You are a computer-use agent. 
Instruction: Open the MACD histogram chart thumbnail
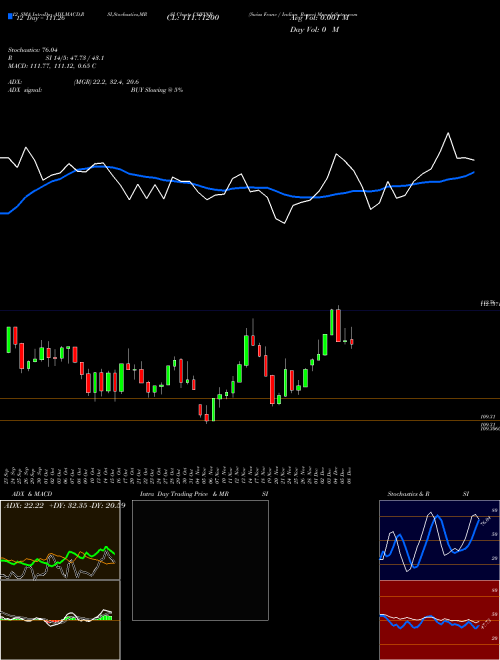pyautogui.click(x=60, y=620)
